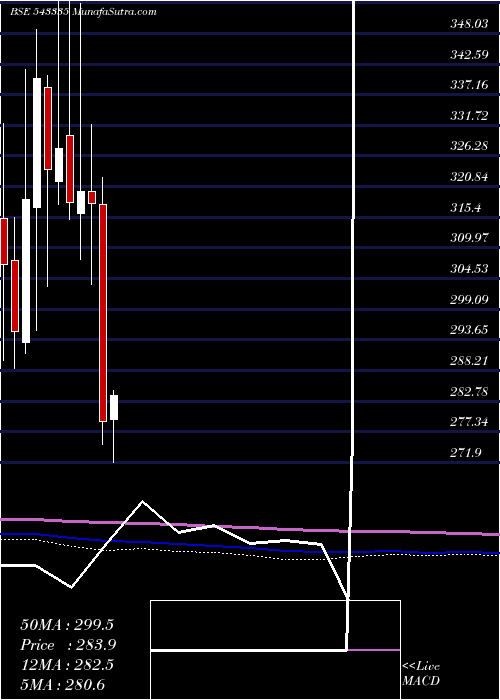Select the last small white candlestick

(114, 407)
